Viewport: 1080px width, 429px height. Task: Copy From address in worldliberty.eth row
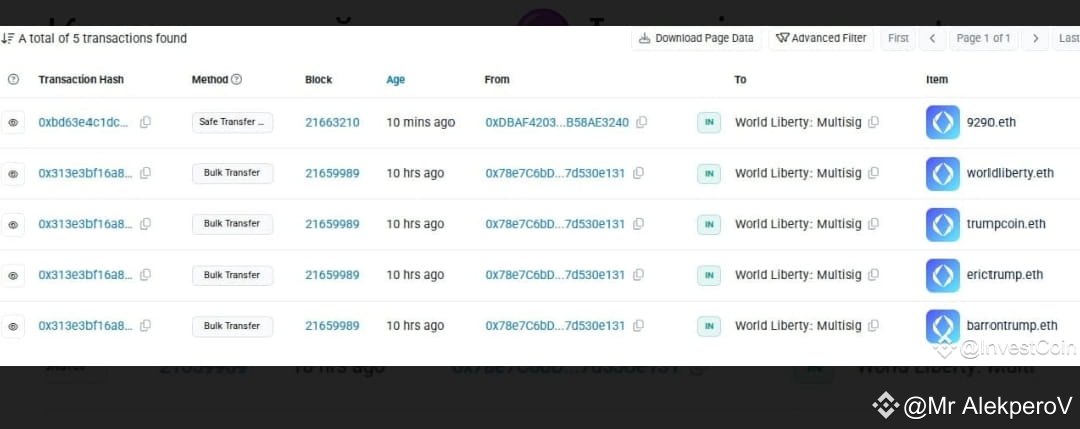(x=638, y=174)
